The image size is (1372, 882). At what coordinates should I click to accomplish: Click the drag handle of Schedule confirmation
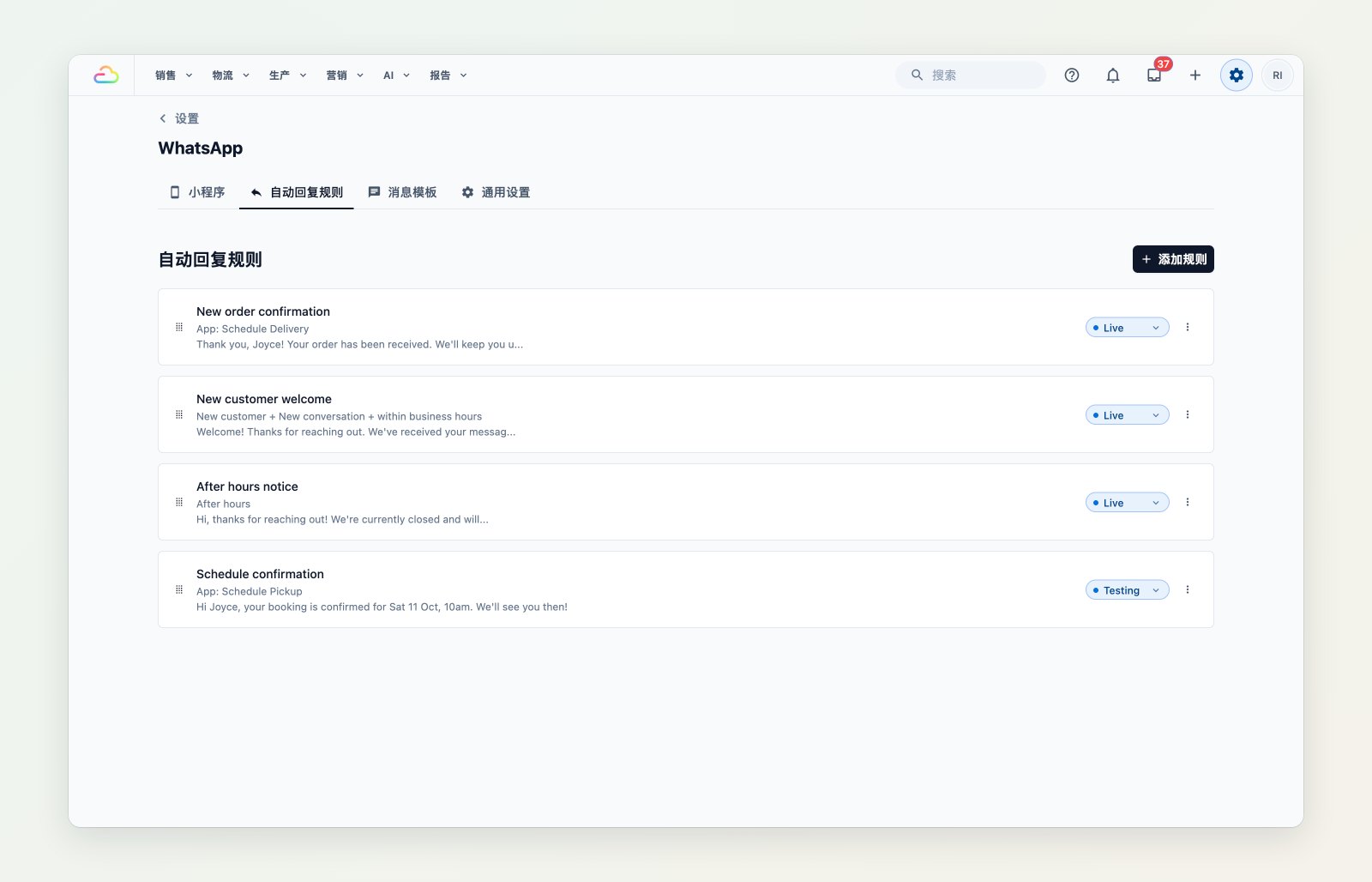point(179,589)
